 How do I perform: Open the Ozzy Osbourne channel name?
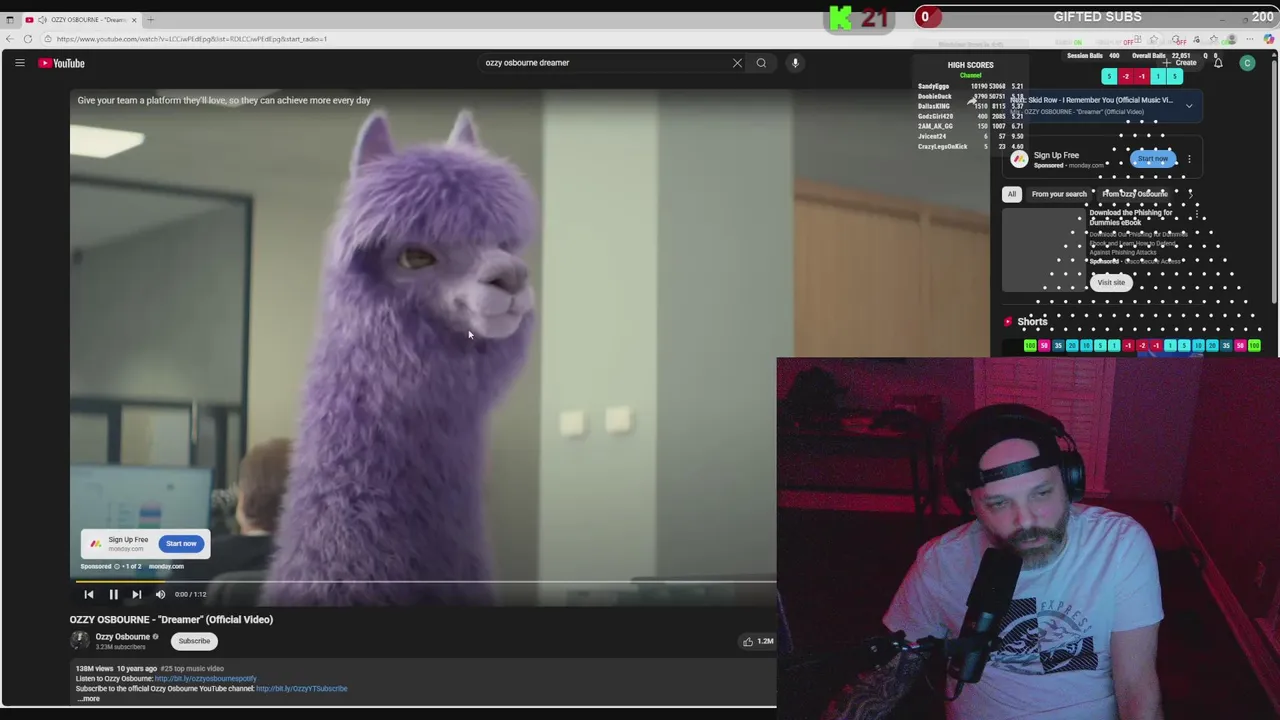(x=122, y=637)
